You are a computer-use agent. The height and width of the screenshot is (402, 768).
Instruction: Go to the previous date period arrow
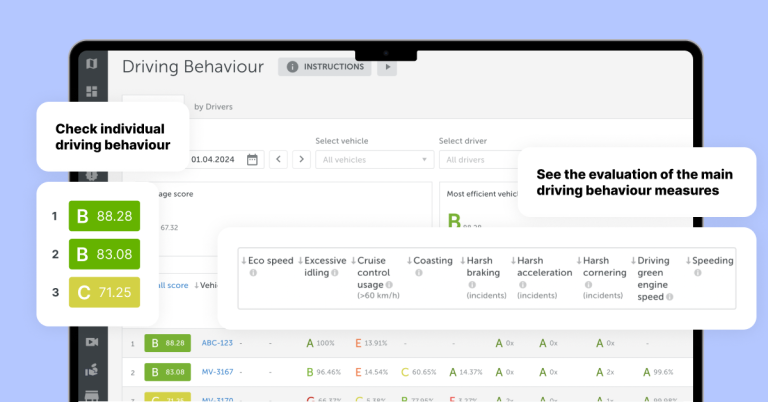coord(278,159)
